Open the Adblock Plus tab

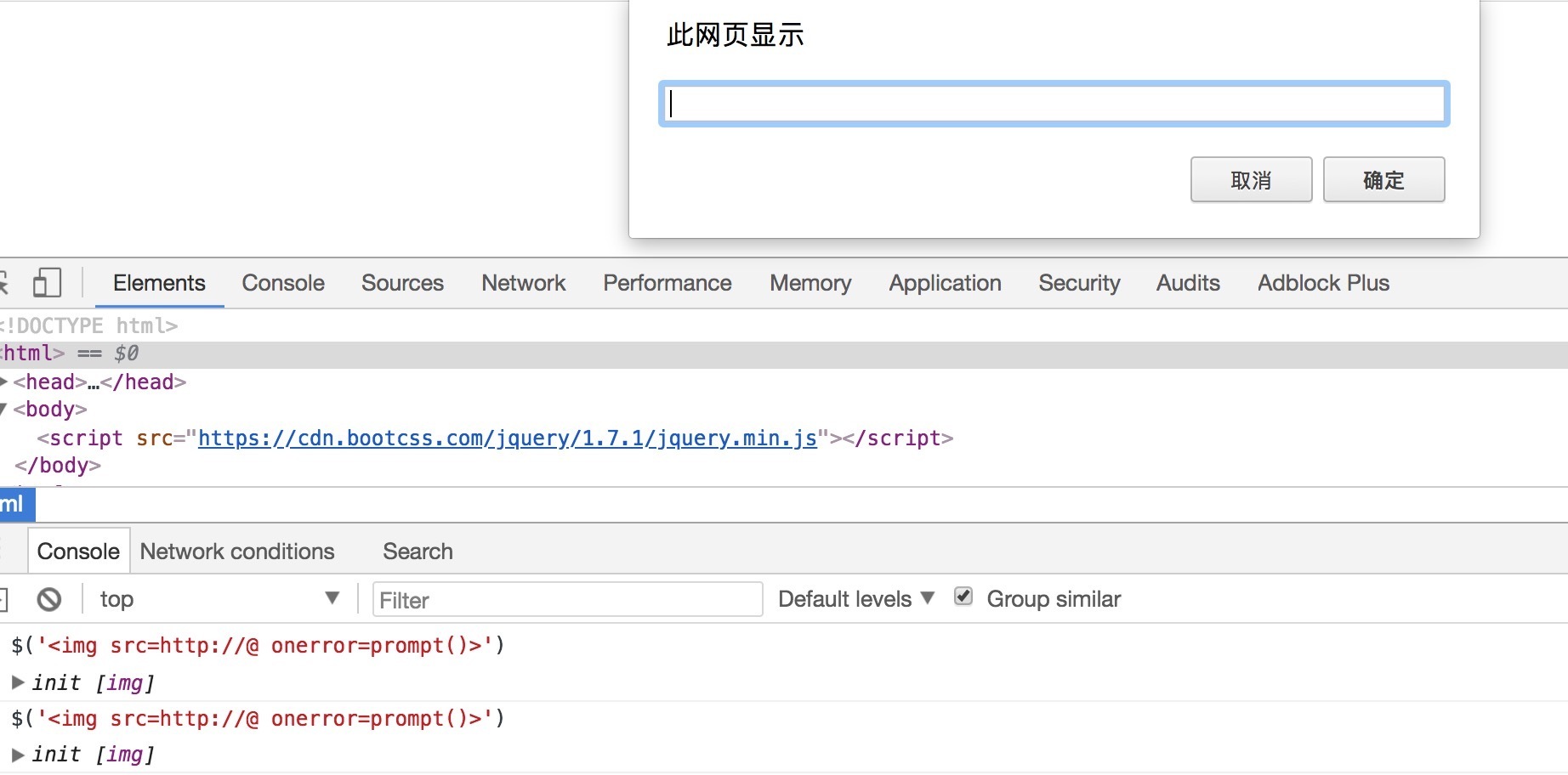coord(1323,283)
